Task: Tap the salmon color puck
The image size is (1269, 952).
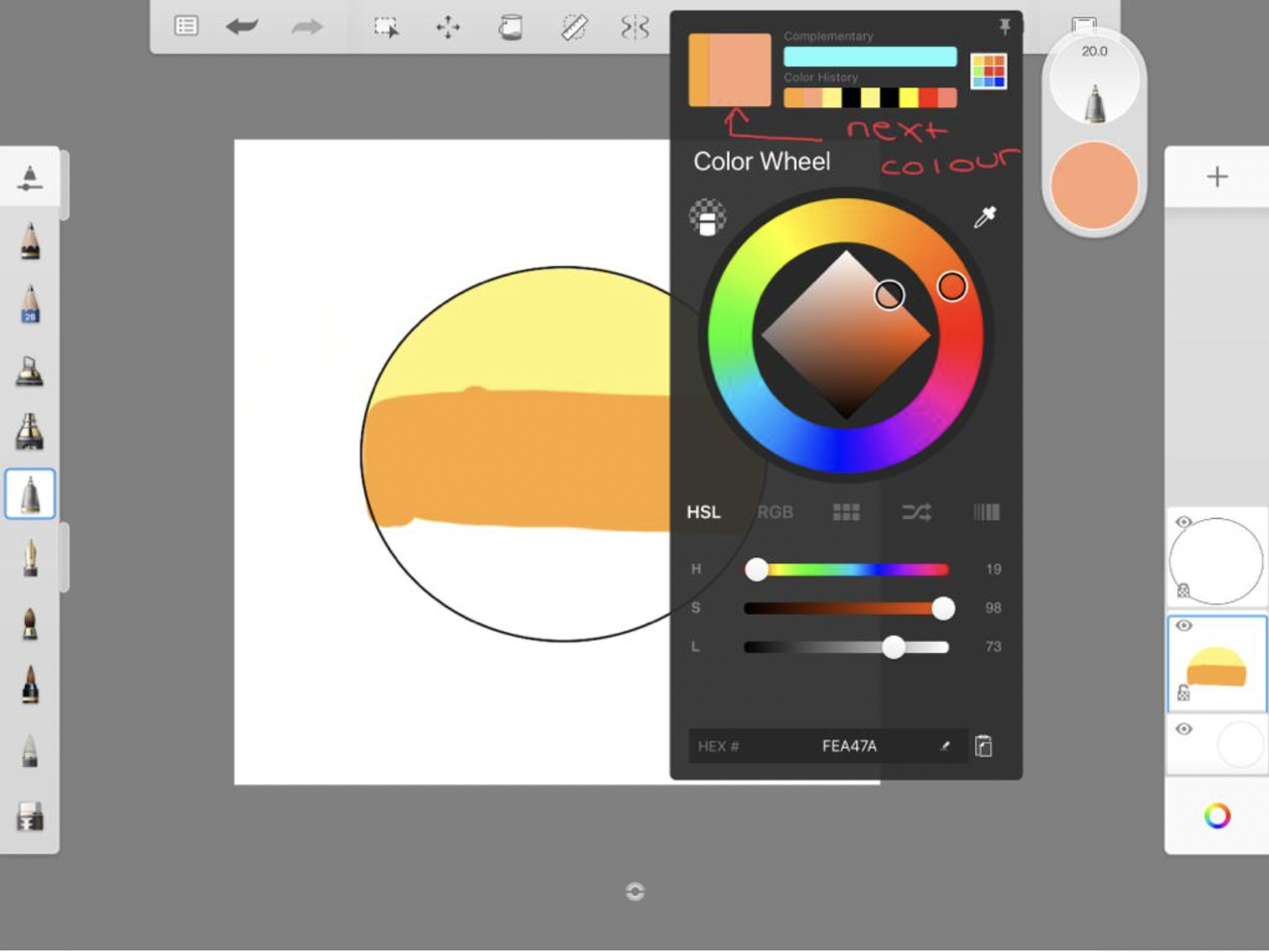Action: (x=1094, y=186)
